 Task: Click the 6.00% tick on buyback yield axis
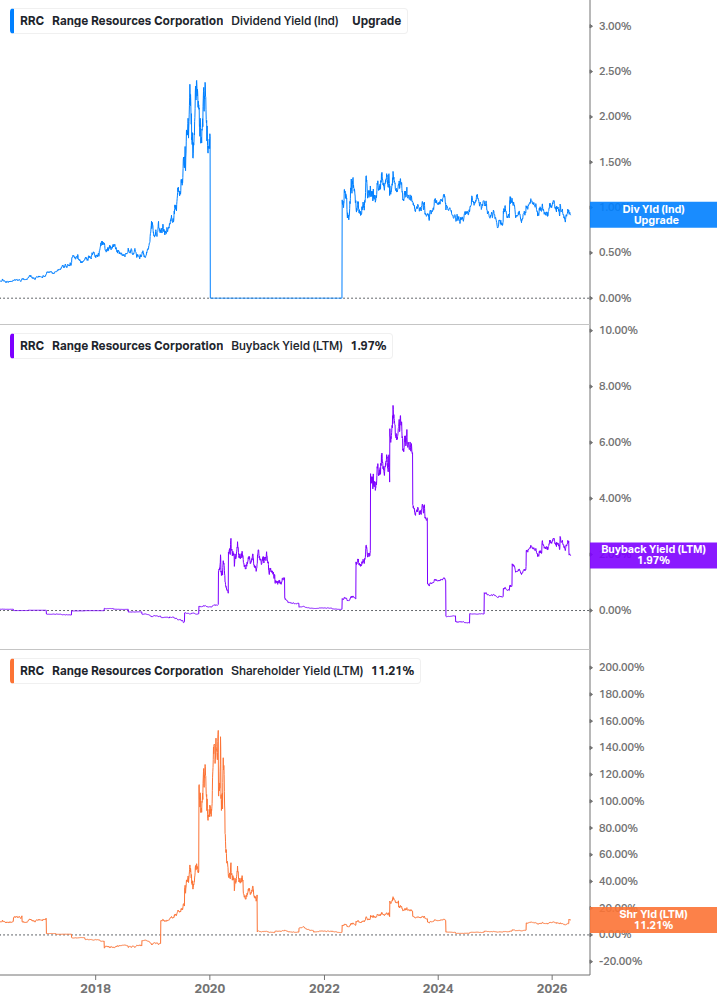[614, 442]
